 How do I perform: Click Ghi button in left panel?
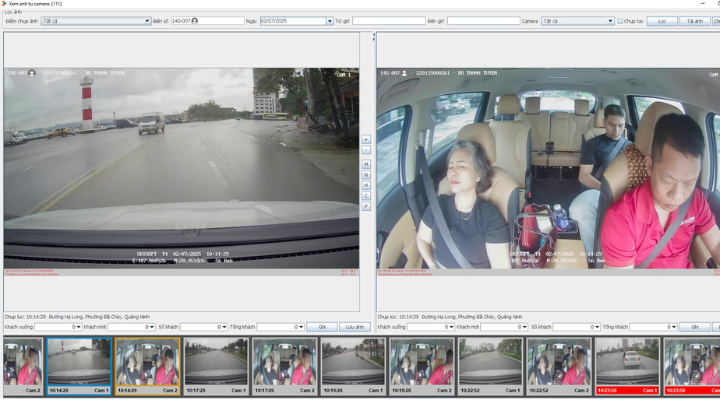322,327
